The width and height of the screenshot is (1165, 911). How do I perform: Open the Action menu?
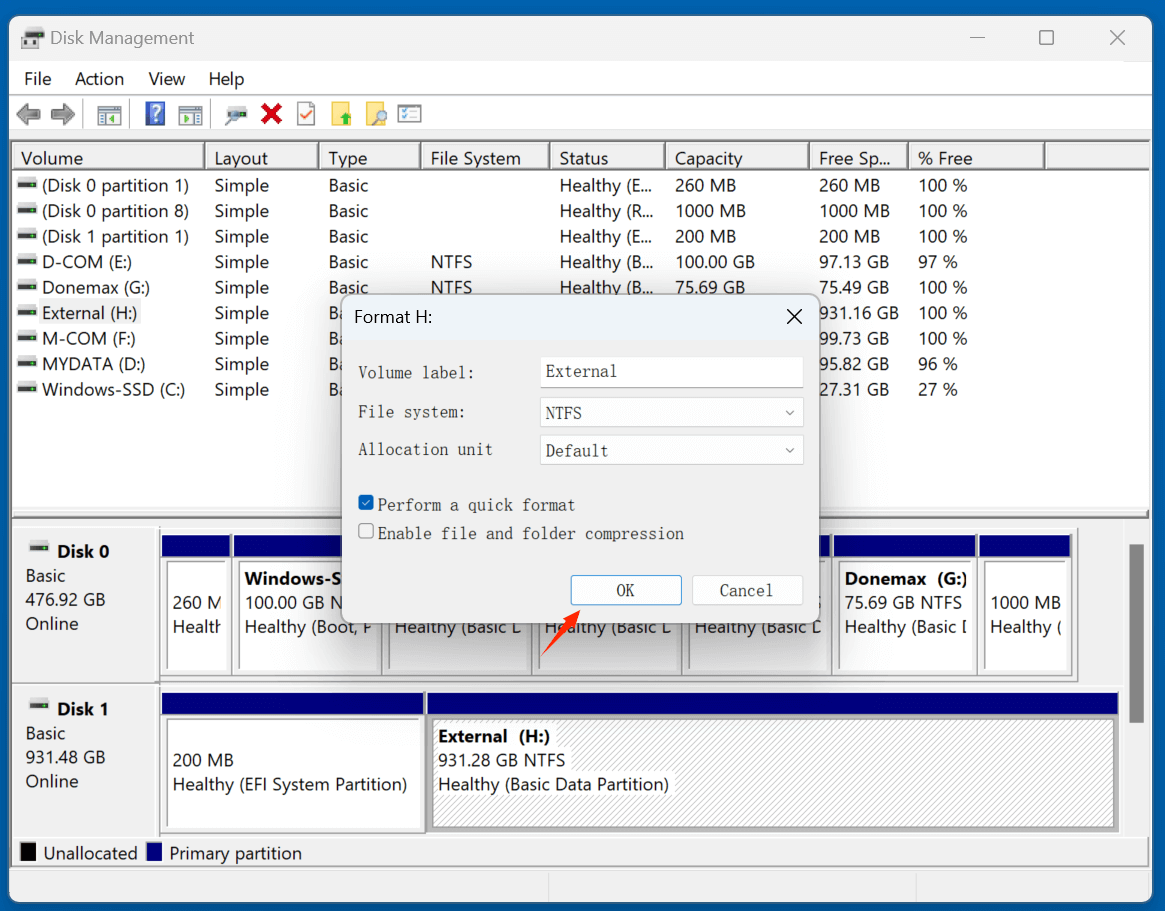(x=99, y=79)
